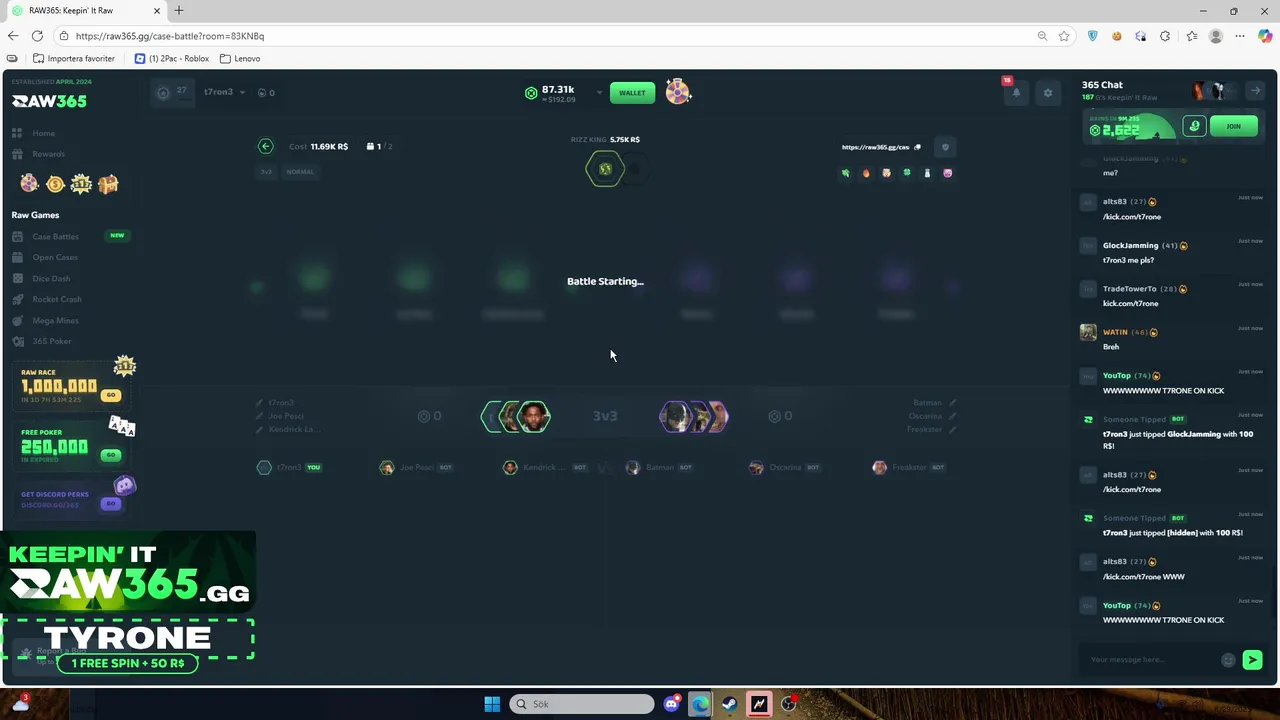Click the gold coin reward icon
Viewport: 1280px width, 720px height.
[55, 184]
